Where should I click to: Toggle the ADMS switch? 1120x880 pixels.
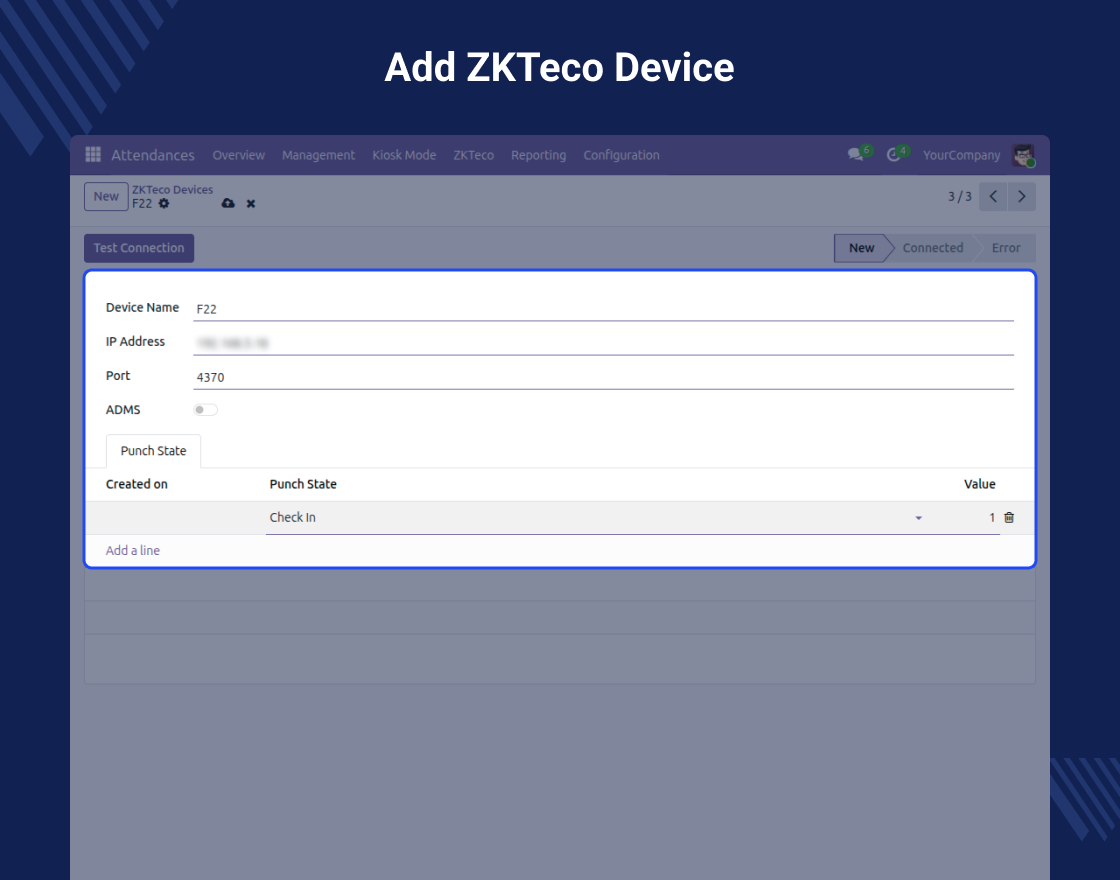[x=205, y=409]
